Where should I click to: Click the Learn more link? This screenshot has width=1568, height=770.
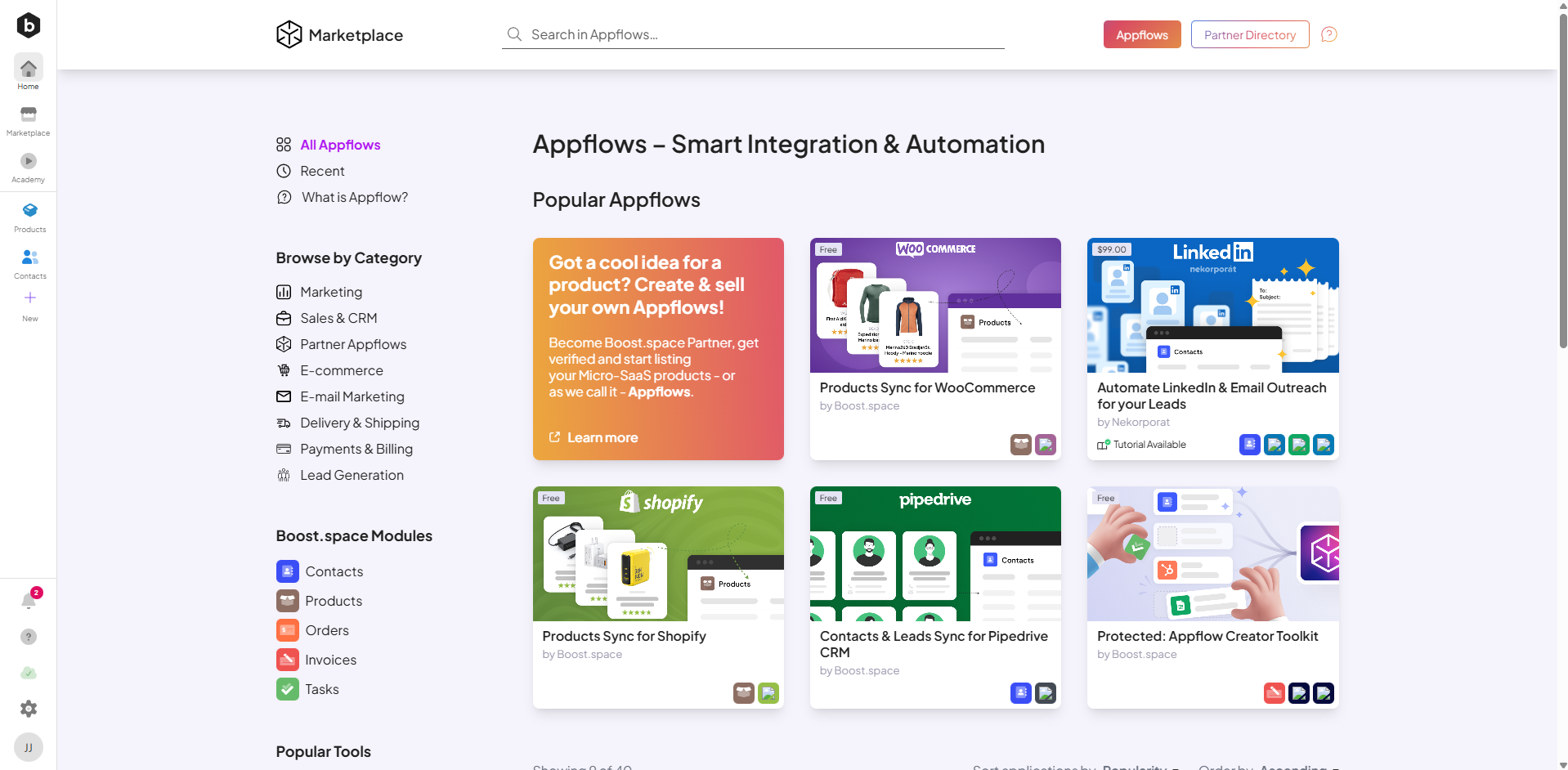(x=602, y=437)
